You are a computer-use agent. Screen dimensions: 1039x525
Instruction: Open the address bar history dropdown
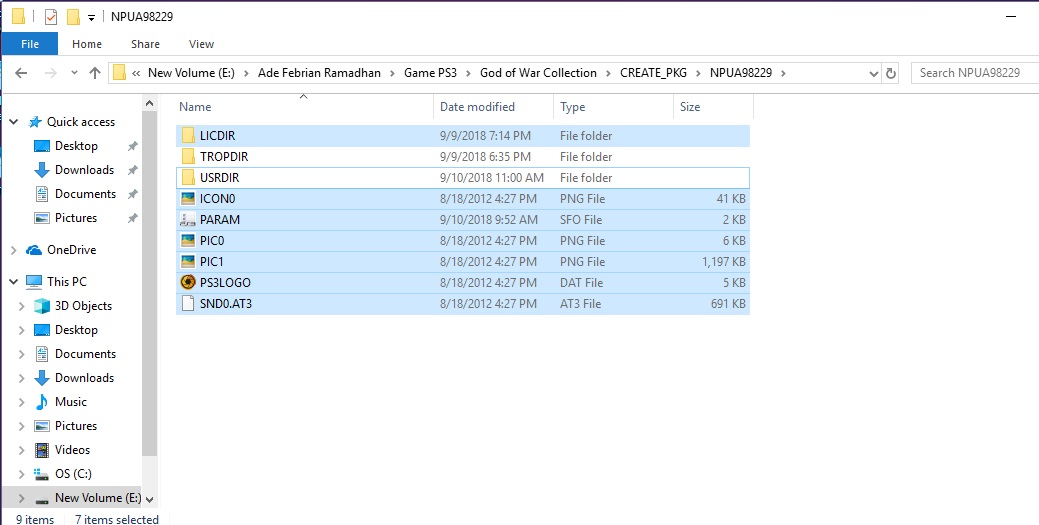(873, 74)
